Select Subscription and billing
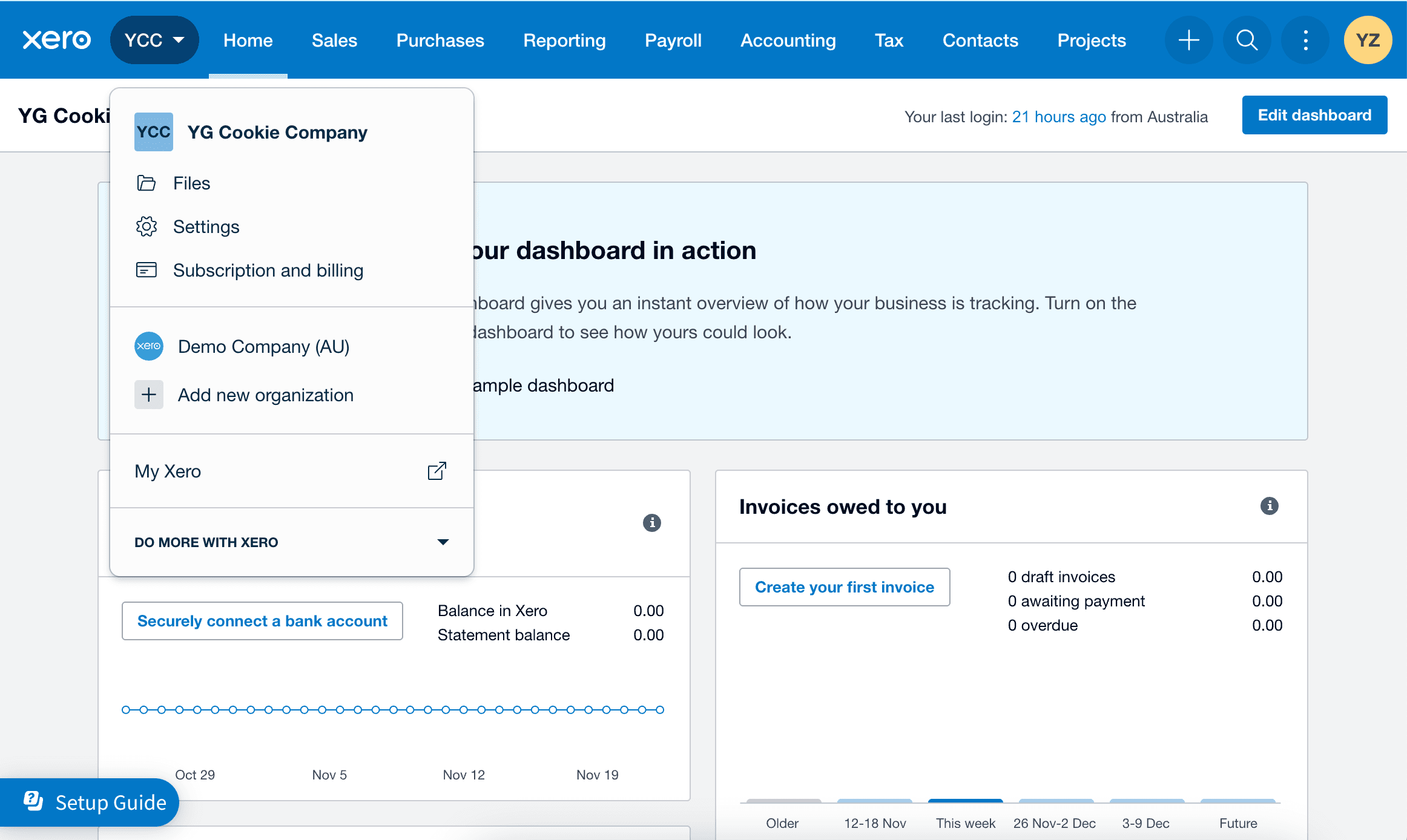 pyautogui.click(x=268, y=270)
